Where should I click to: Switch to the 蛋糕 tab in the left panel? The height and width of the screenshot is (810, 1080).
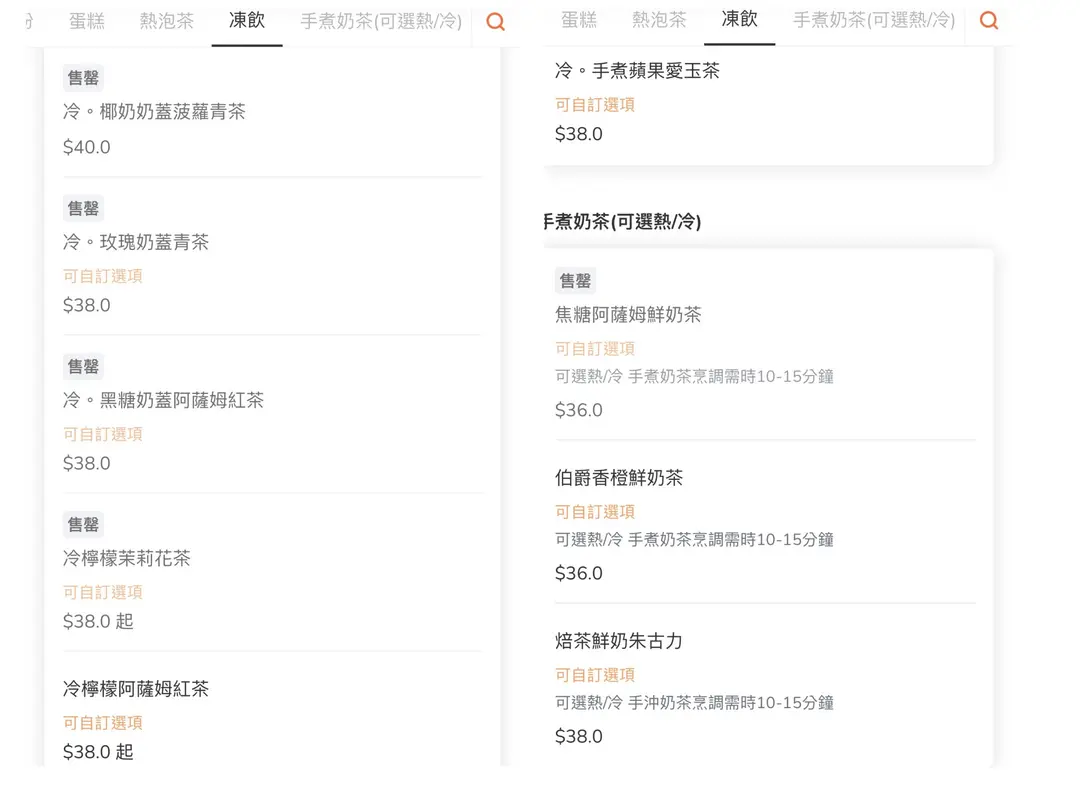87,21
